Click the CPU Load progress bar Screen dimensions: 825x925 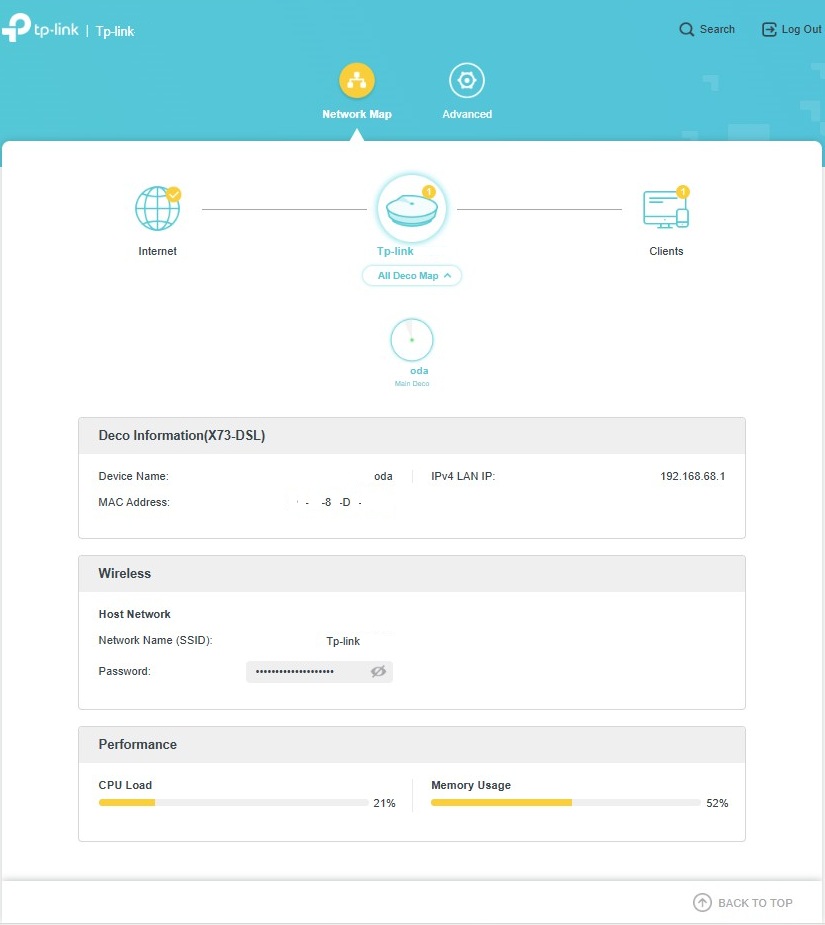(x=234, y=803)
